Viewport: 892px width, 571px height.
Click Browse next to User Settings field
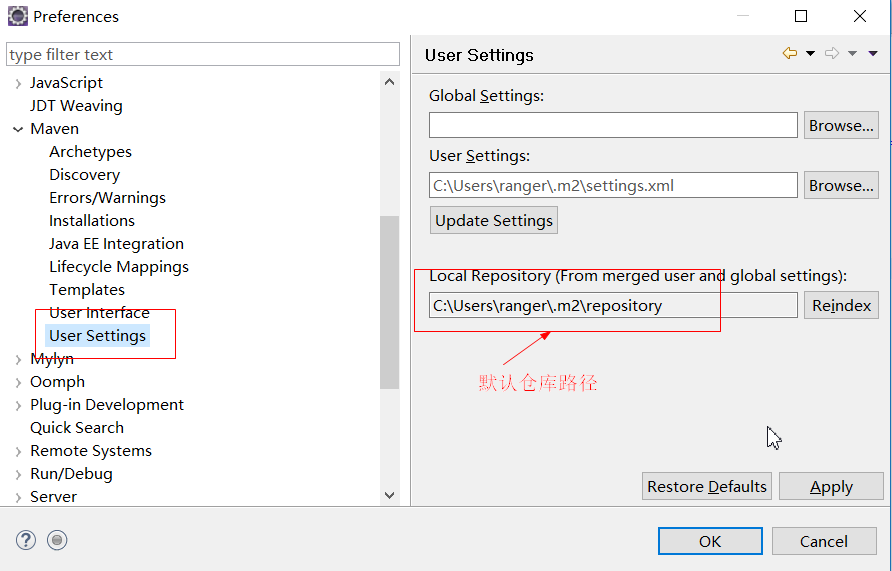841,185
